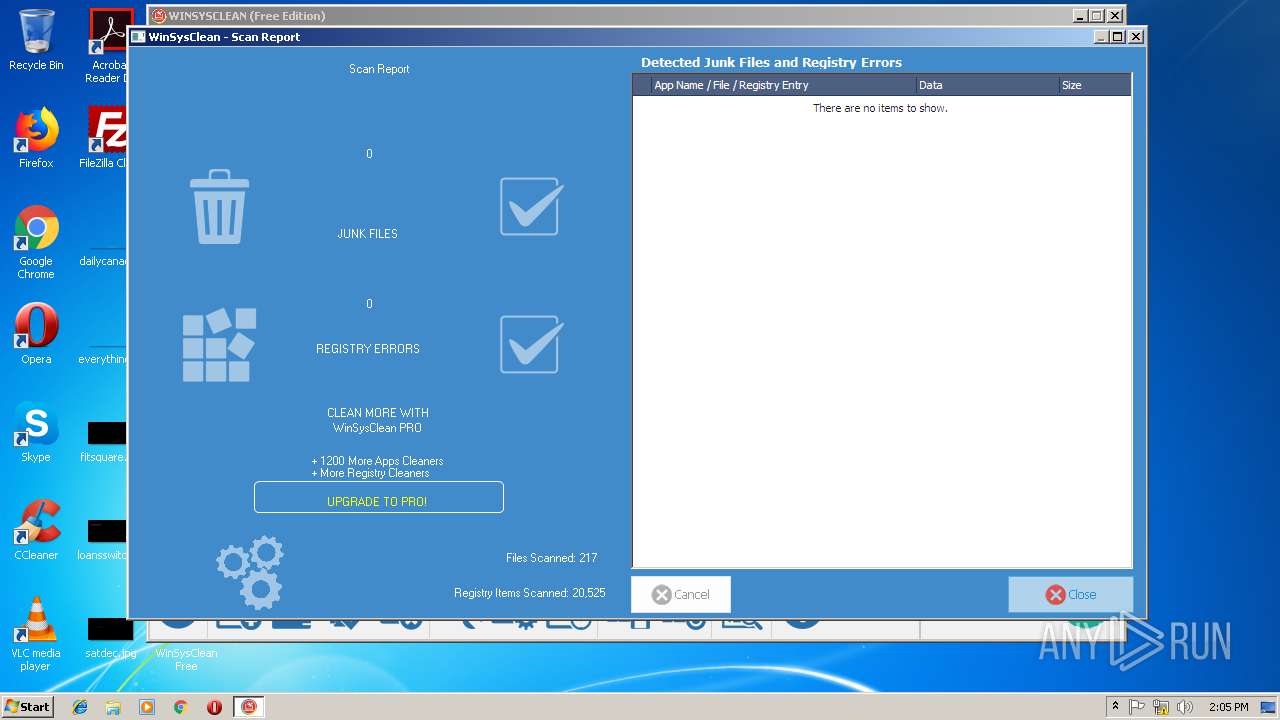This screenshot has height=720, width=1280.
Task: Click the WinSysClean taskbar button
Action: tap(249, 707)
